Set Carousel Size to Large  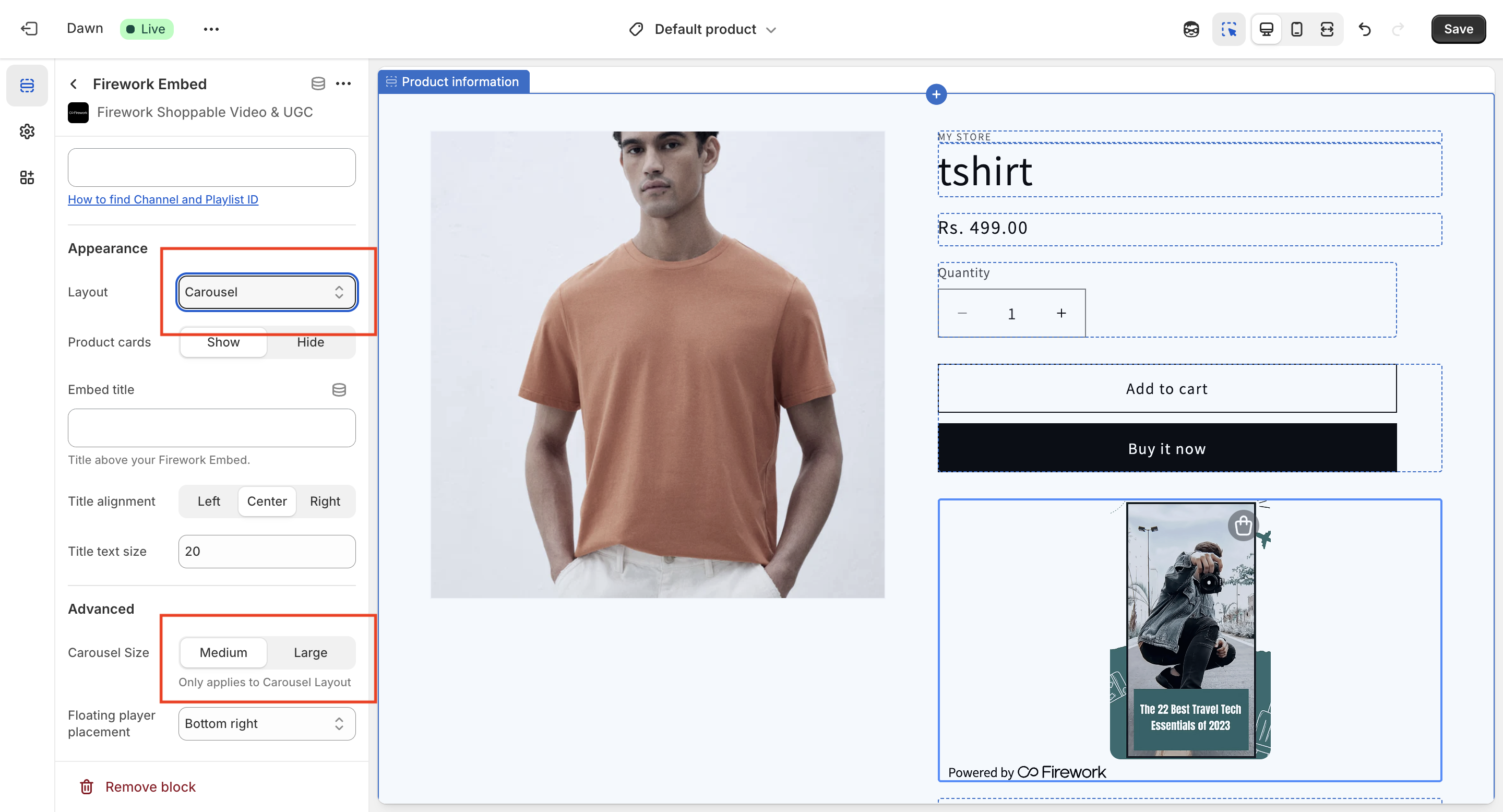[311, 652]
